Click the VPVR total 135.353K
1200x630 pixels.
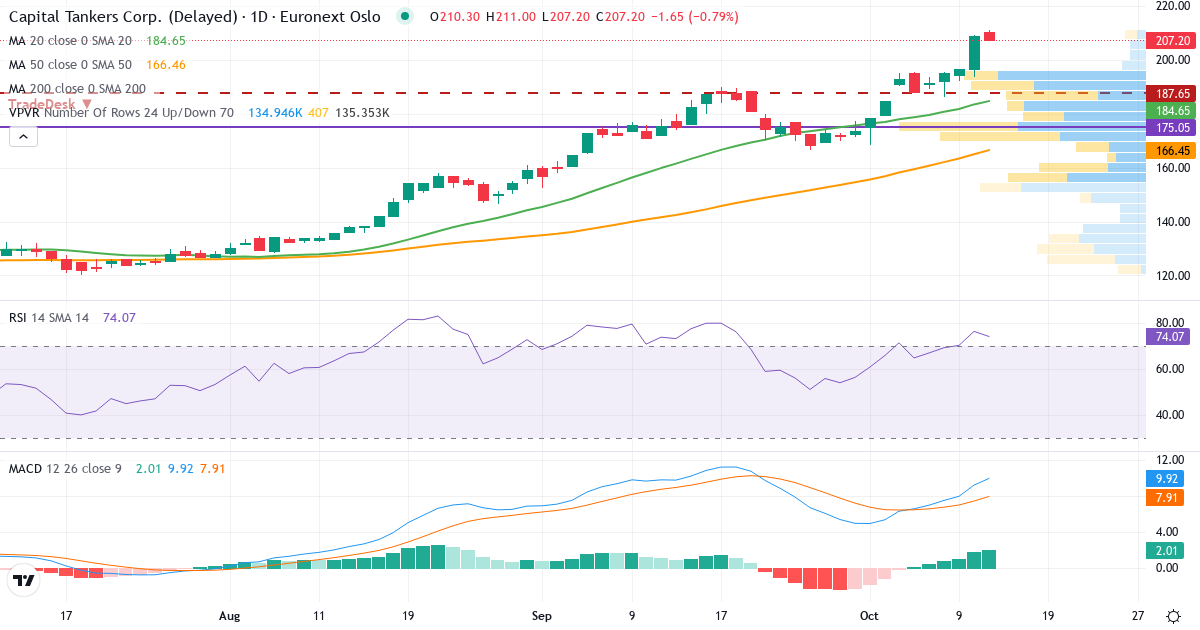(x=362, y=113)
